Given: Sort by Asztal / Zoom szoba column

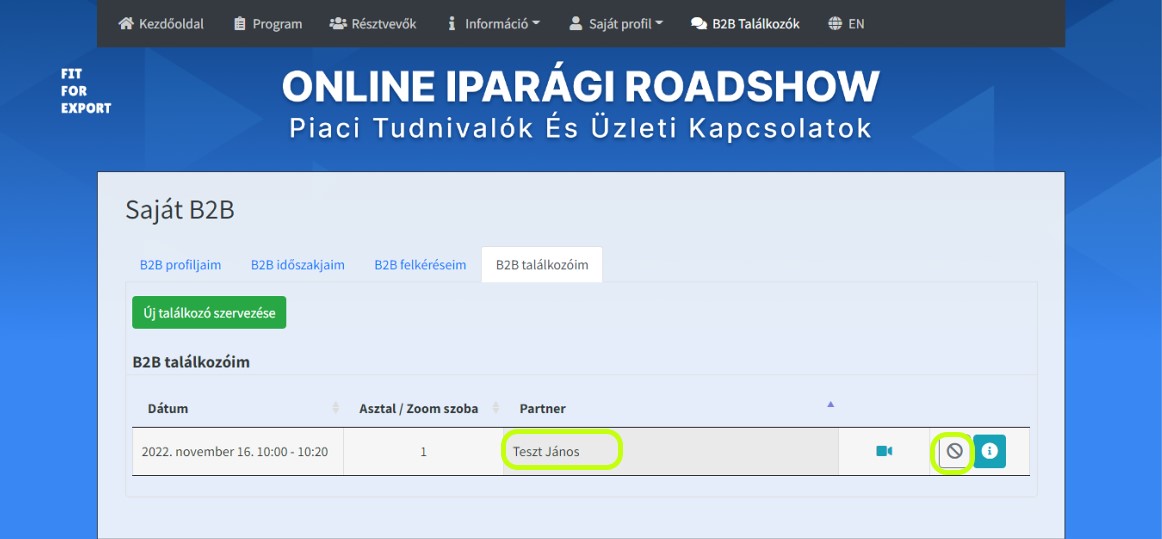Looking at the screenshot, I should (x=423, y=409).
